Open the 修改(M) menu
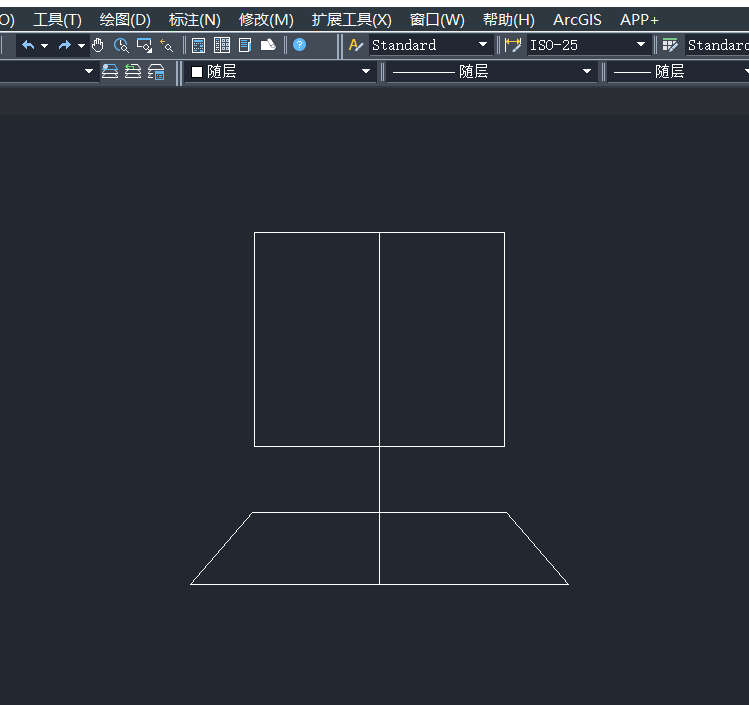This screenshot has height=705, width=749. [266, 20]
